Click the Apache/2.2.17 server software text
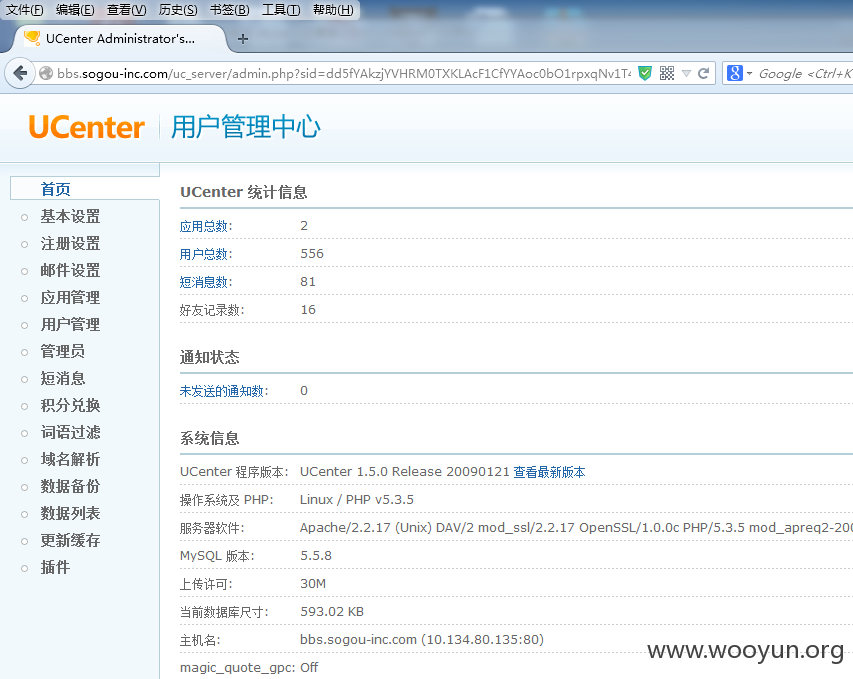Viewport: 853px width, 679px height. click(576, 528)
